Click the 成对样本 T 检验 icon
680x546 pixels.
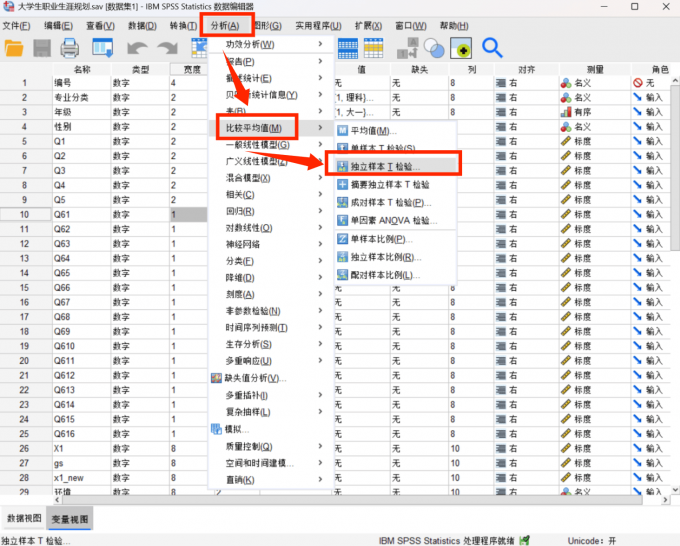click(343, 202)
